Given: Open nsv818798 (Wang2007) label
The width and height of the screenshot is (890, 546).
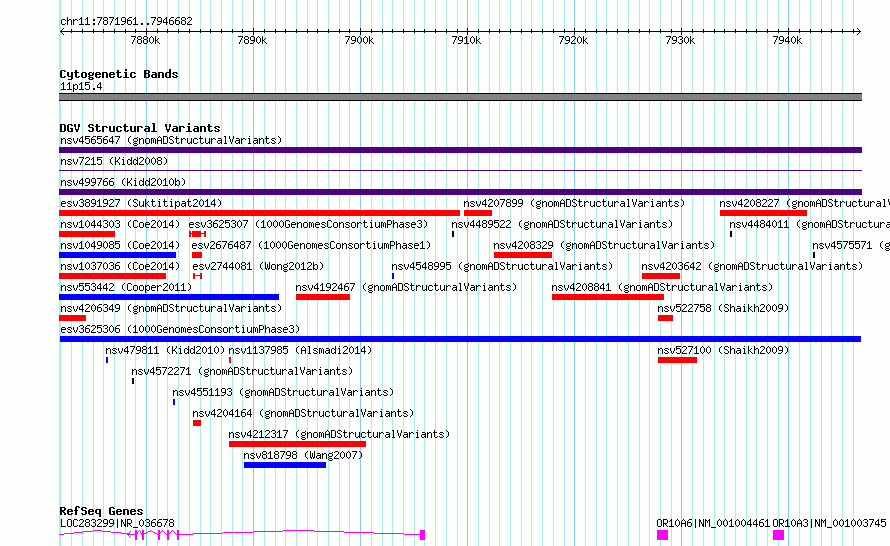Looking at the screenshot, I should point(303,455).
